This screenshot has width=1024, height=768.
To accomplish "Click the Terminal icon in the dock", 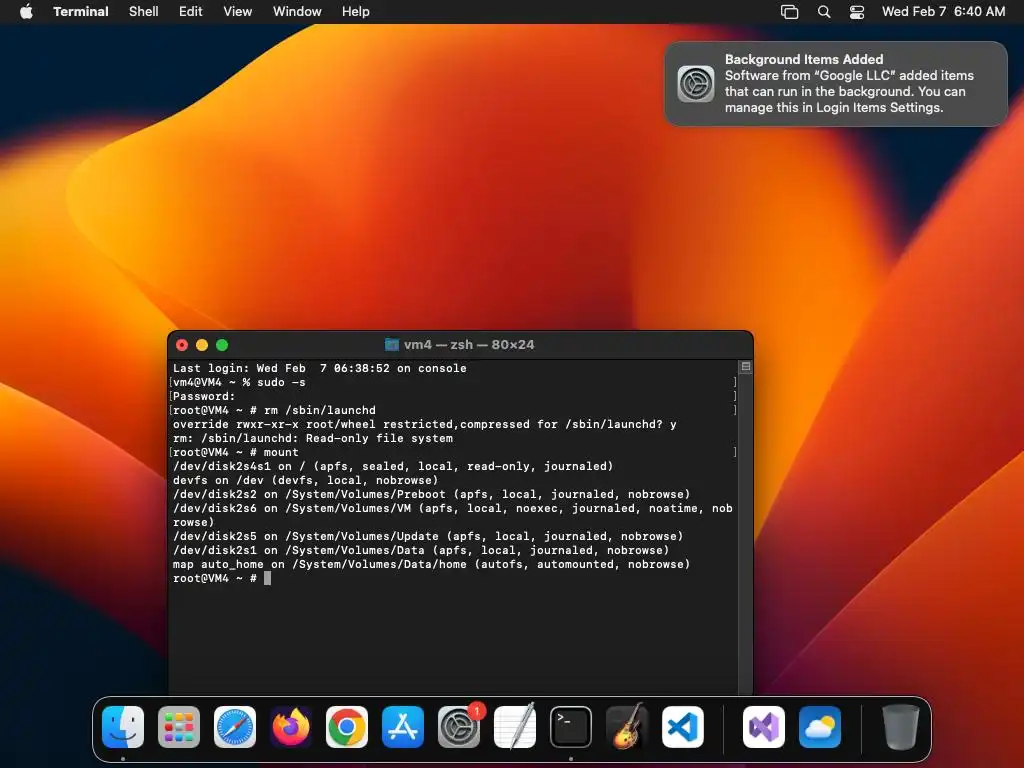I will tap(571, 727).
